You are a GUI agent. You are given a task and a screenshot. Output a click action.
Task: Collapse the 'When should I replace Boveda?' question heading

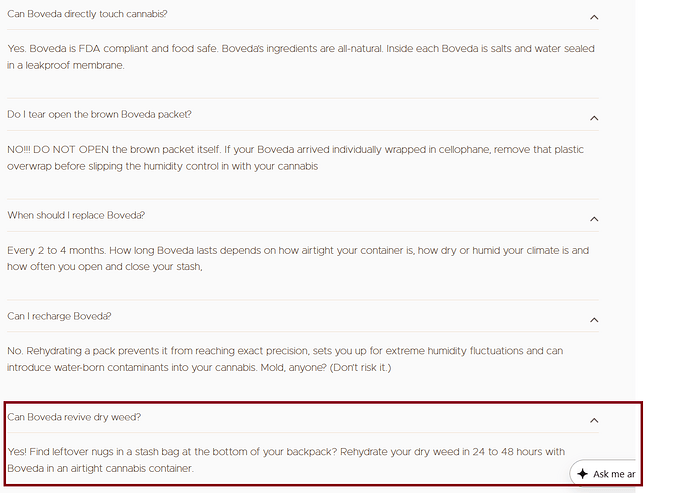point(76,215)
